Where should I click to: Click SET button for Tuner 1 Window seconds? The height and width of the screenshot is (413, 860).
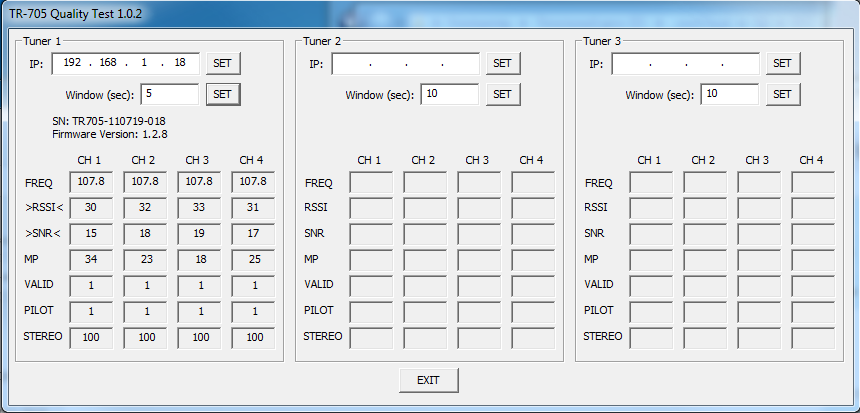(x=223, y=94)
